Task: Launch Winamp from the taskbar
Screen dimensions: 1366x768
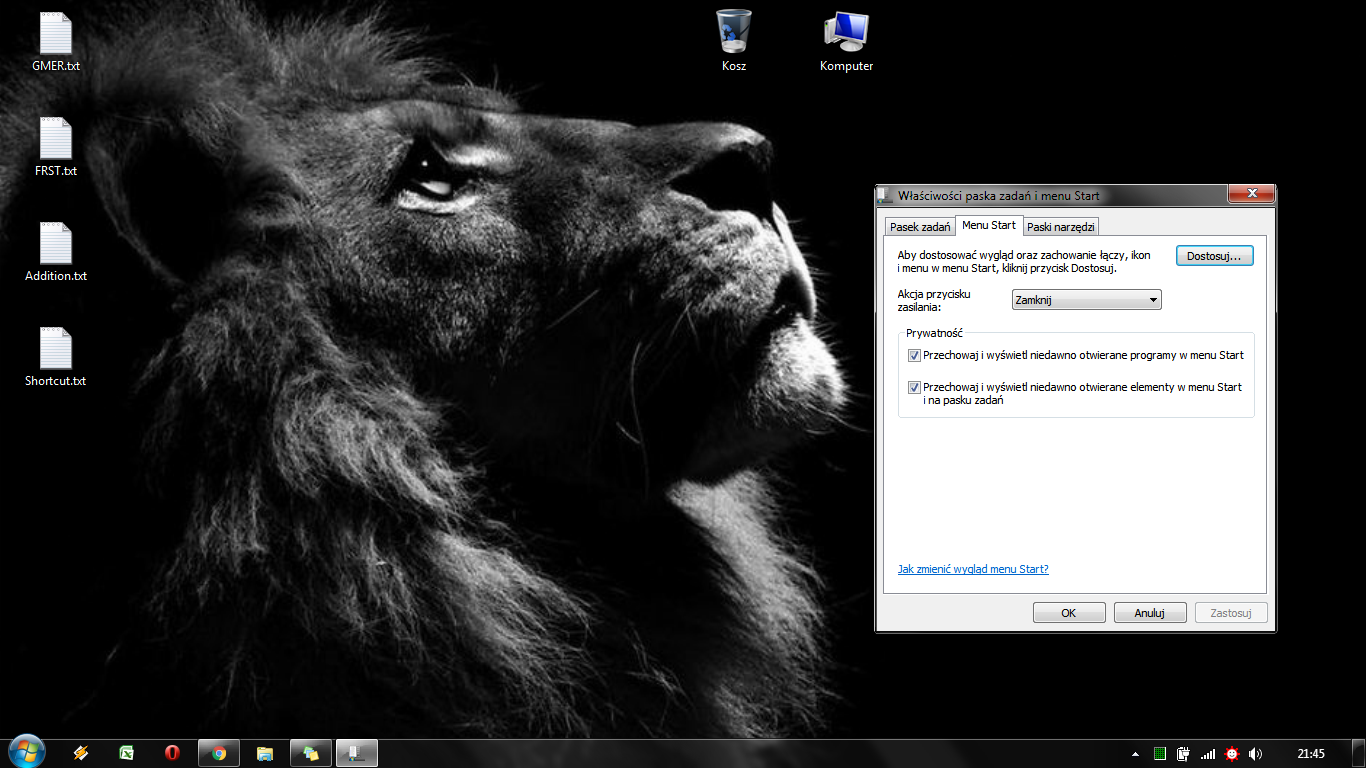Action: click(81, 753)
